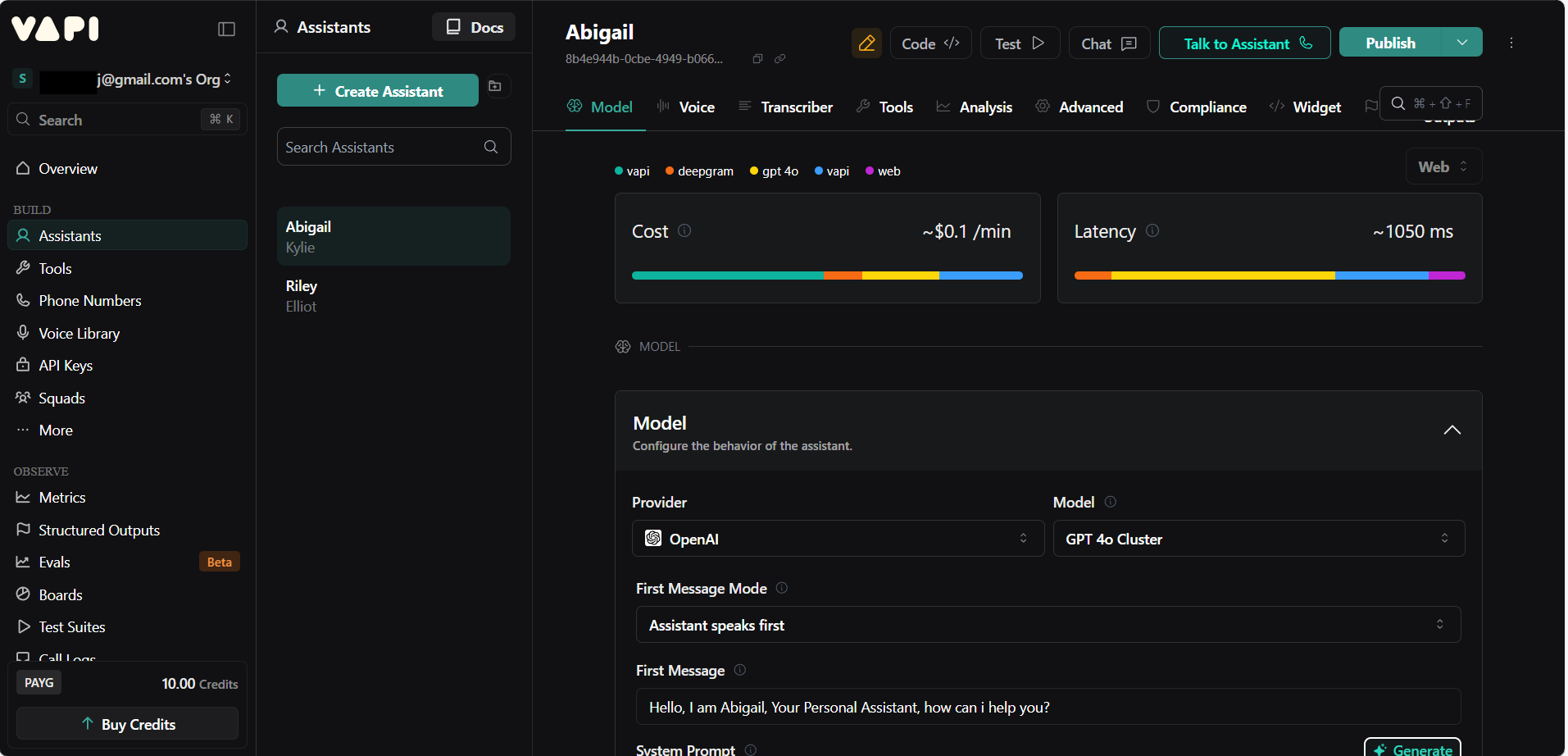Image resolution: width=1568 pixels, height=756 pixels.
Task: Select the Riley assistant
Action: pyautogui.click(x=394, y=295)
